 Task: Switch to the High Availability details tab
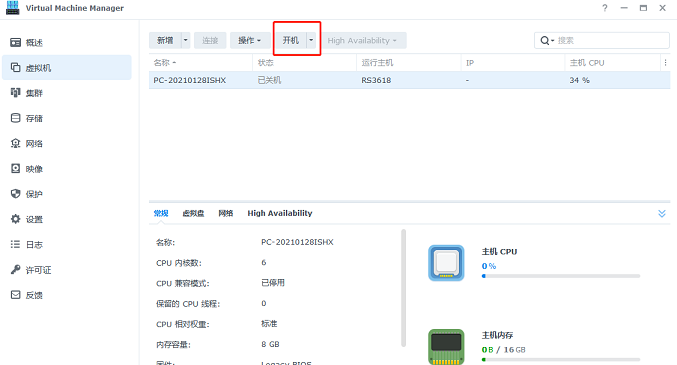[280, 213]
